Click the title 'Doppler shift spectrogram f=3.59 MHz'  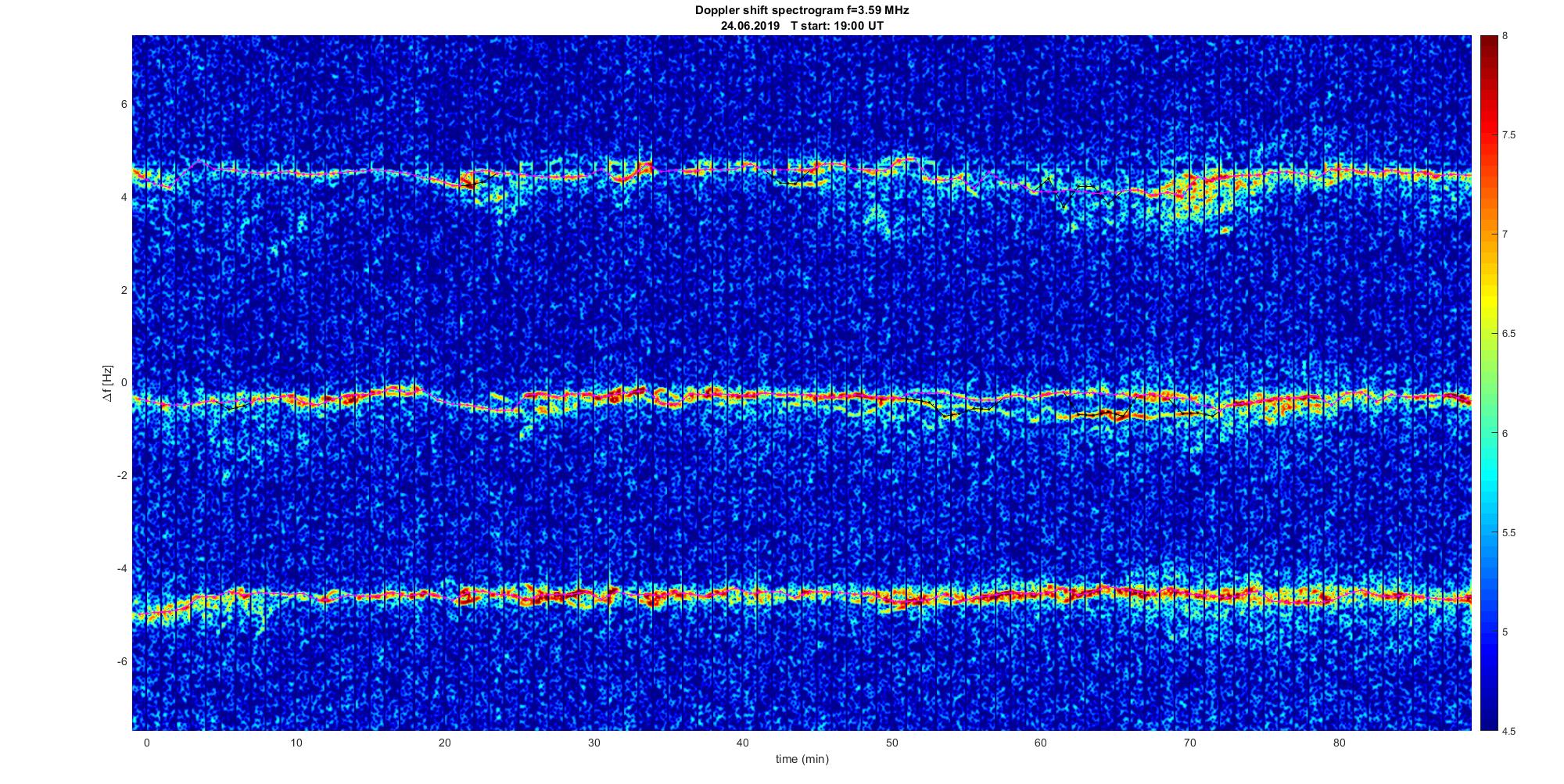point(802,11)
